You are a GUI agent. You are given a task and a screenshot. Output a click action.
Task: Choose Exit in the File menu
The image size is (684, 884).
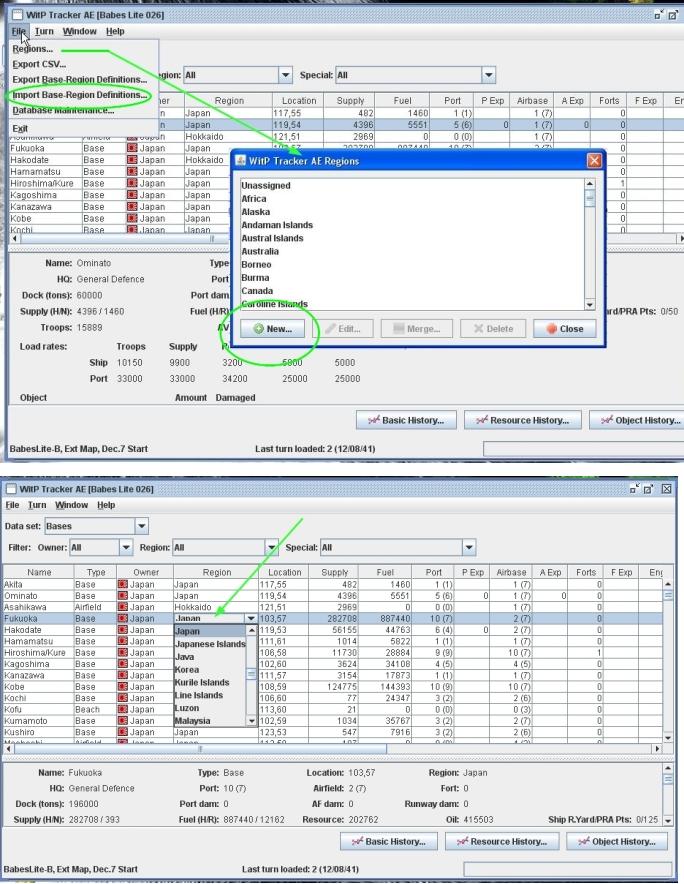[x=20, y=129]
